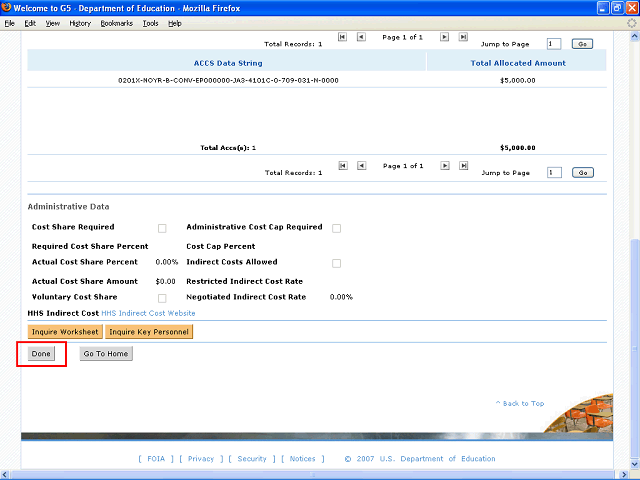This screenshot has height=480, width=640.
Task: Click Go button in lower pager
Action: point(583,173)
